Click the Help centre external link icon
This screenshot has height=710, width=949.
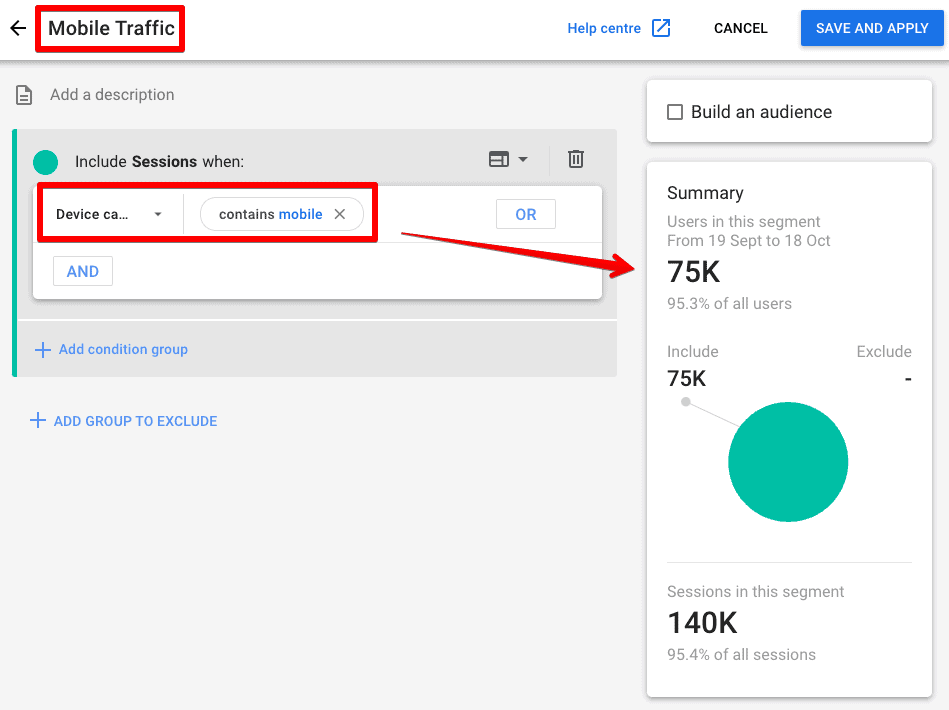661,28
